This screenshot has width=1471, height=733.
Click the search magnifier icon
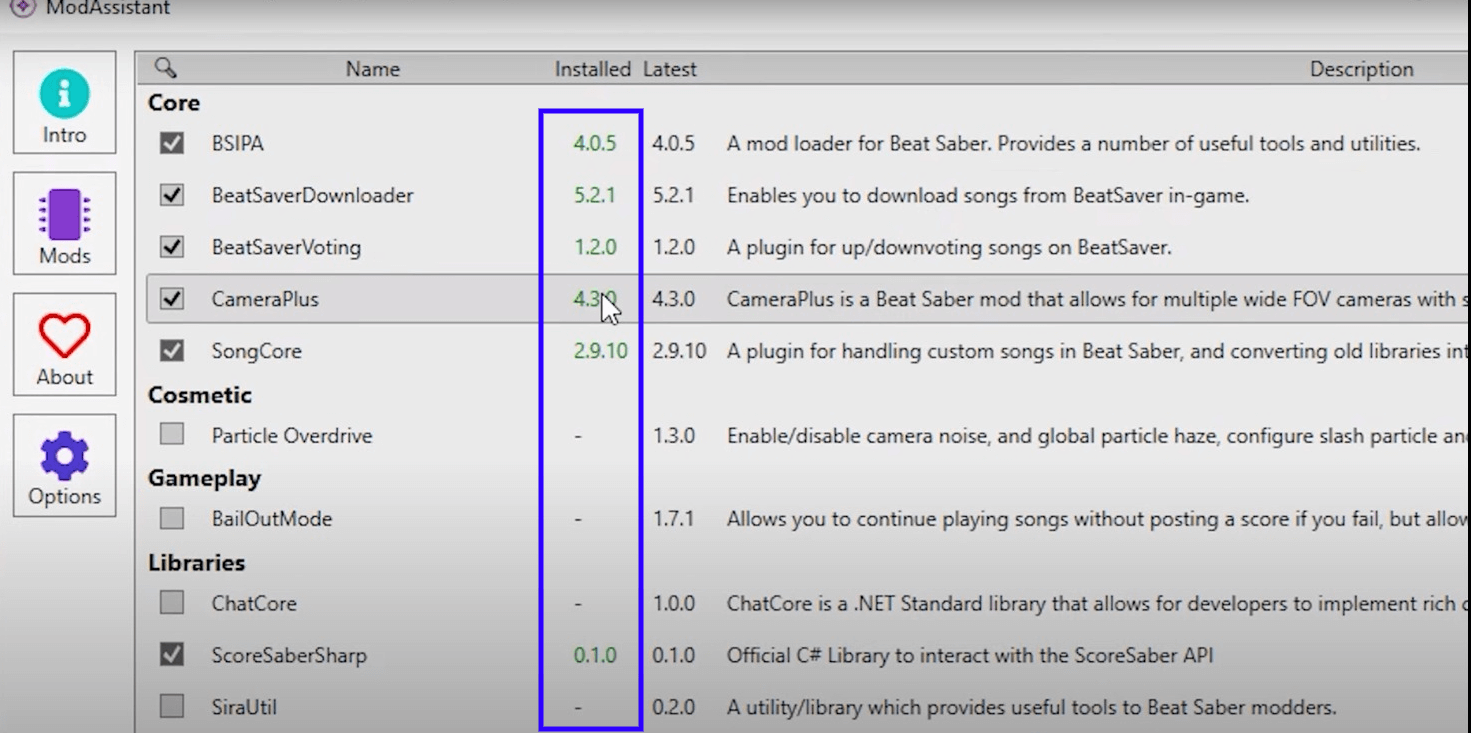point(166,68)
